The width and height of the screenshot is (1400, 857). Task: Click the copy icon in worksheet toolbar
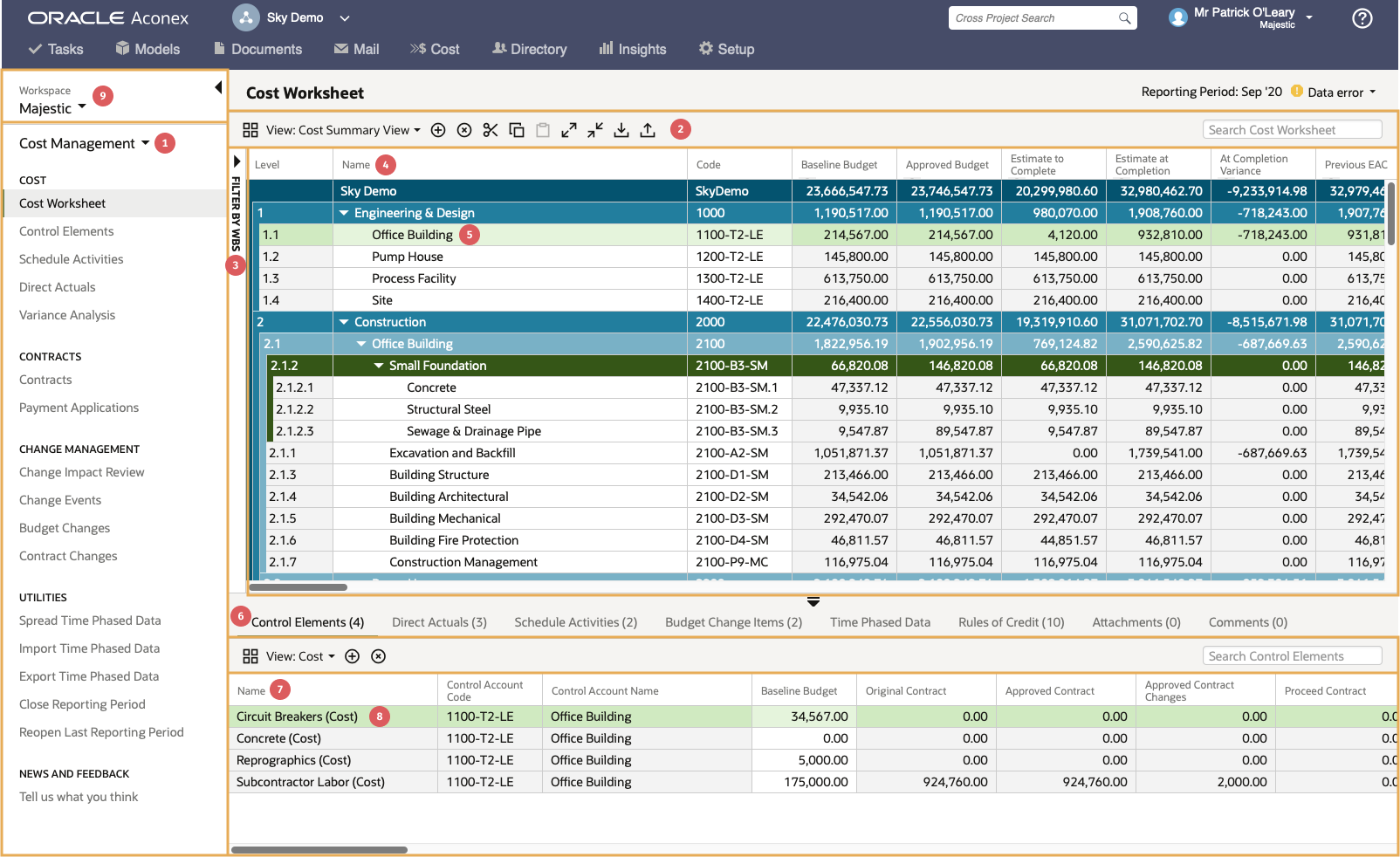(x=517, y=130)
